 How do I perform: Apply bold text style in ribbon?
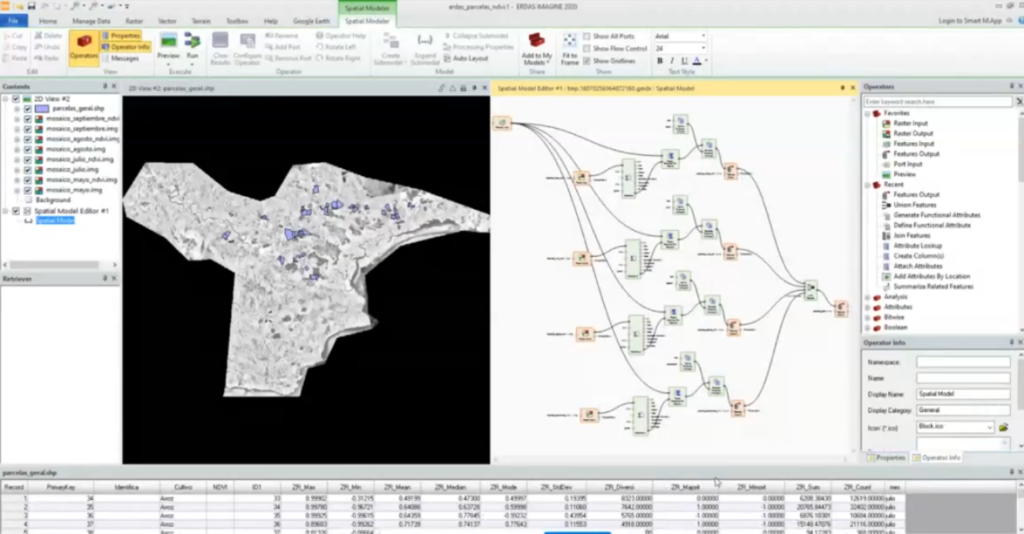pyautogui.click(x=660, y=61)
